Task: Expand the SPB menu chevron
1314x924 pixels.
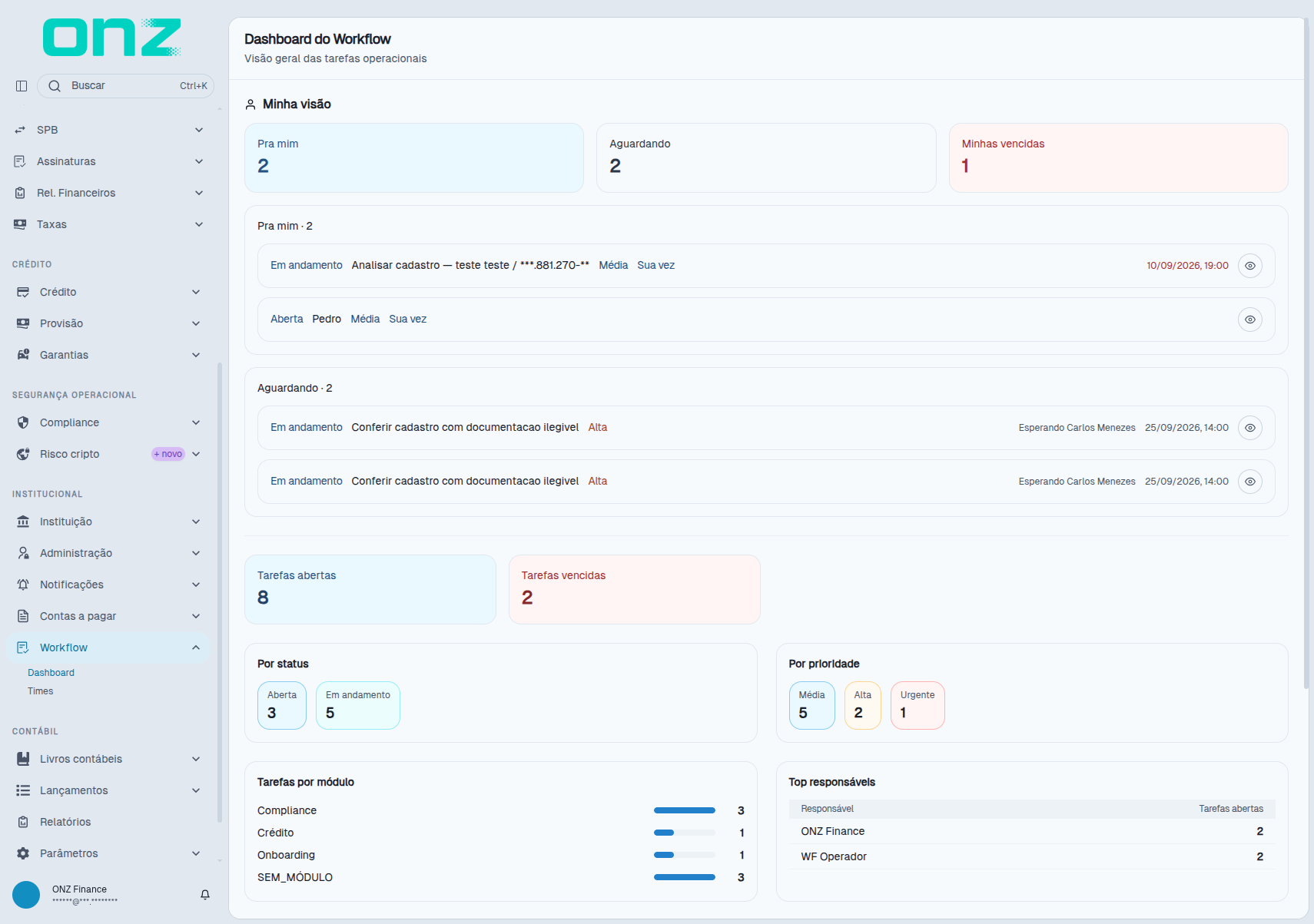Action: (199, 130)
